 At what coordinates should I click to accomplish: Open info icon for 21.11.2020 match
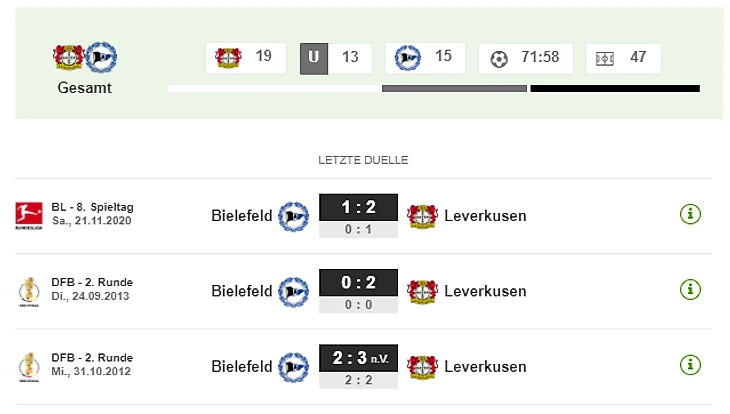click(690, 214)
